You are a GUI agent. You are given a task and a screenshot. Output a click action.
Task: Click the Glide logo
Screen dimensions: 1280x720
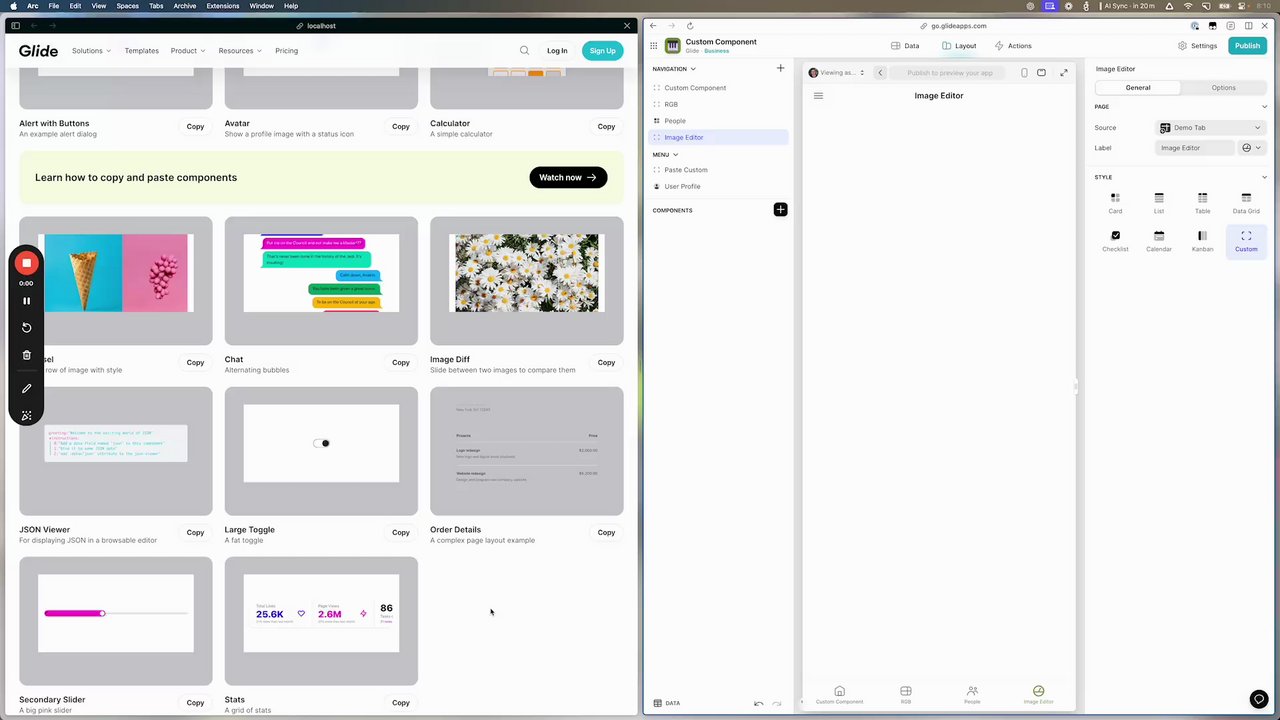click(38, 50)
